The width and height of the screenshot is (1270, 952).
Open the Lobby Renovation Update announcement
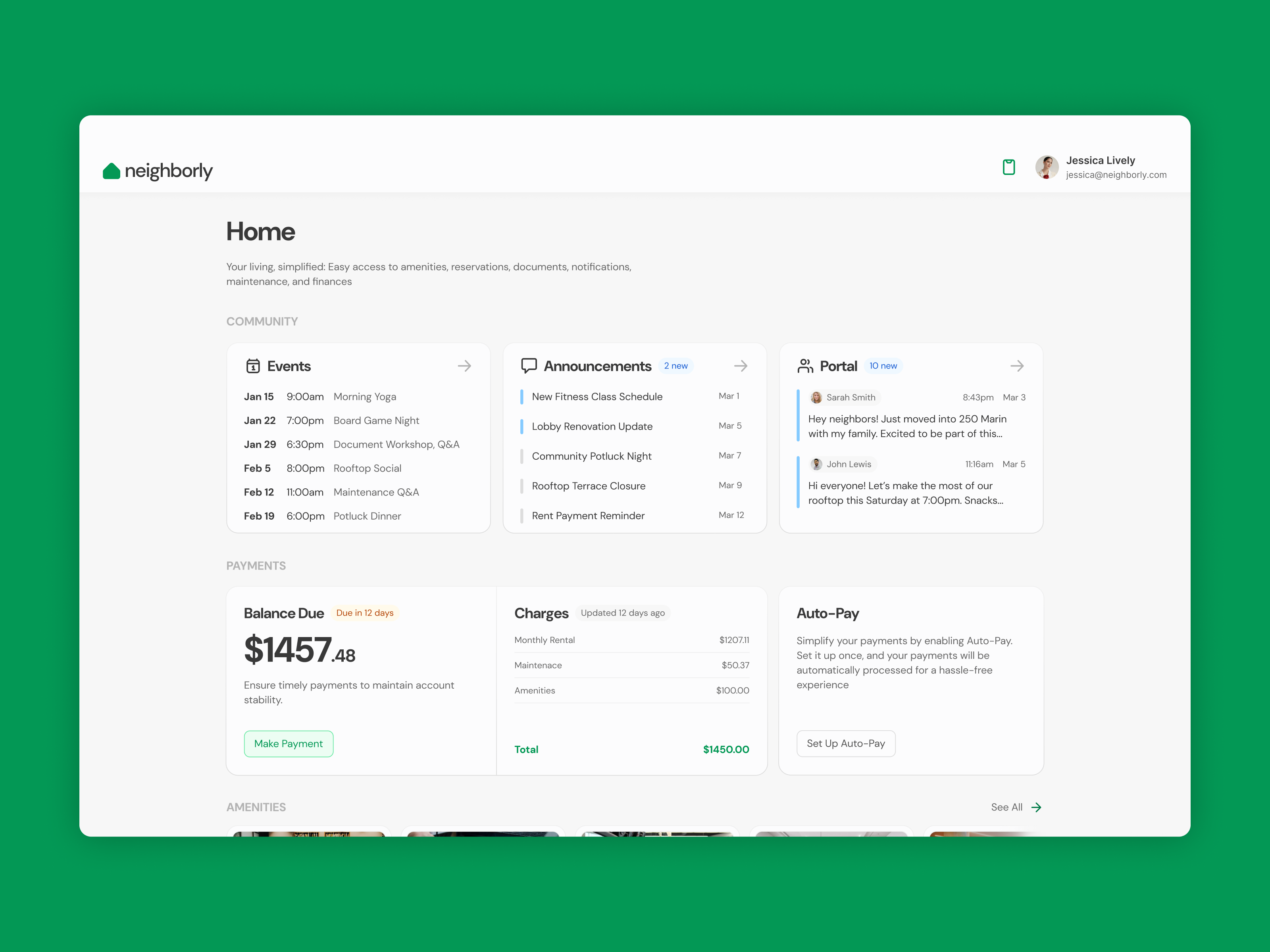pos(592,426)
